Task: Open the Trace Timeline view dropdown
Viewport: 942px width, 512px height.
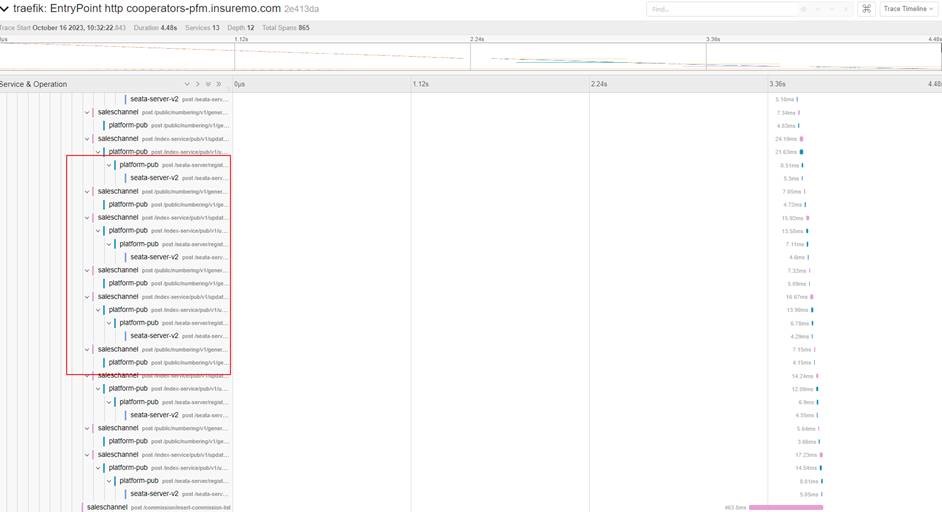Action: pyautogui.click(x=908, y=9)
